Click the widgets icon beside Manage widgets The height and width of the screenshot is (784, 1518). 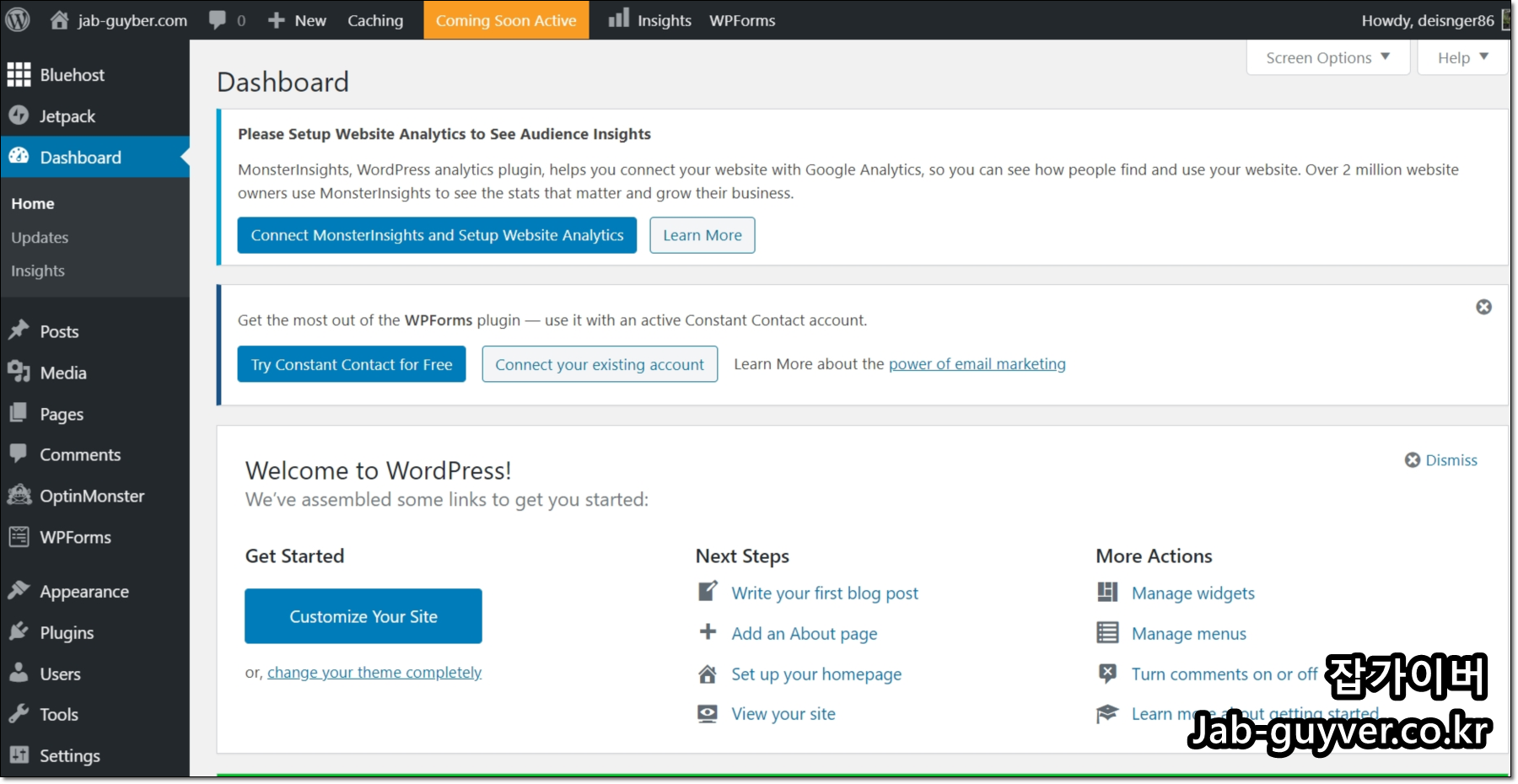coord(1107,592)
